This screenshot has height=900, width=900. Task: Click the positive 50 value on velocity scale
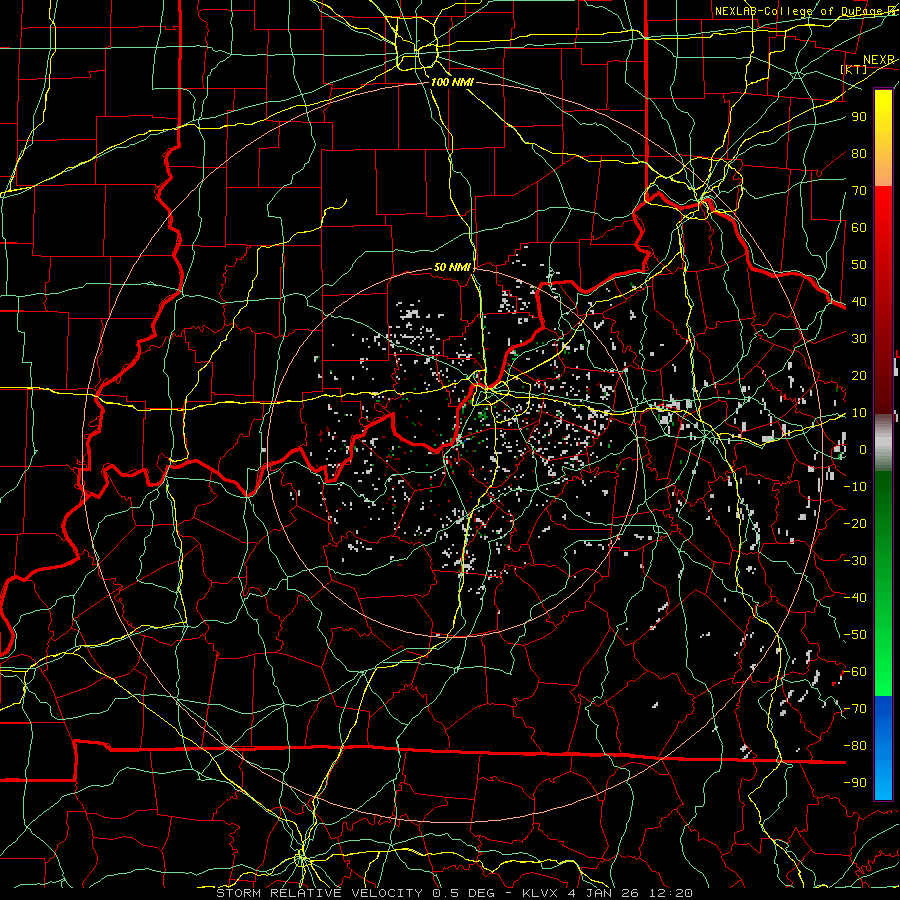click(859, 265)
